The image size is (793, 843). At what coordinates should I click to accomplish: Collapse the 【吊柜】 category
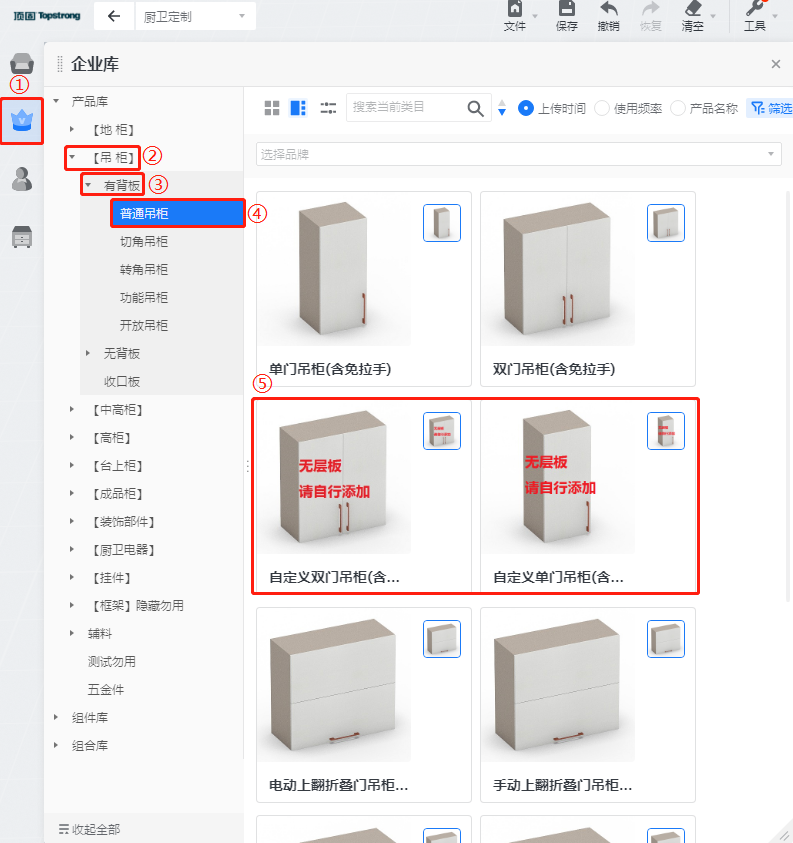72,157
